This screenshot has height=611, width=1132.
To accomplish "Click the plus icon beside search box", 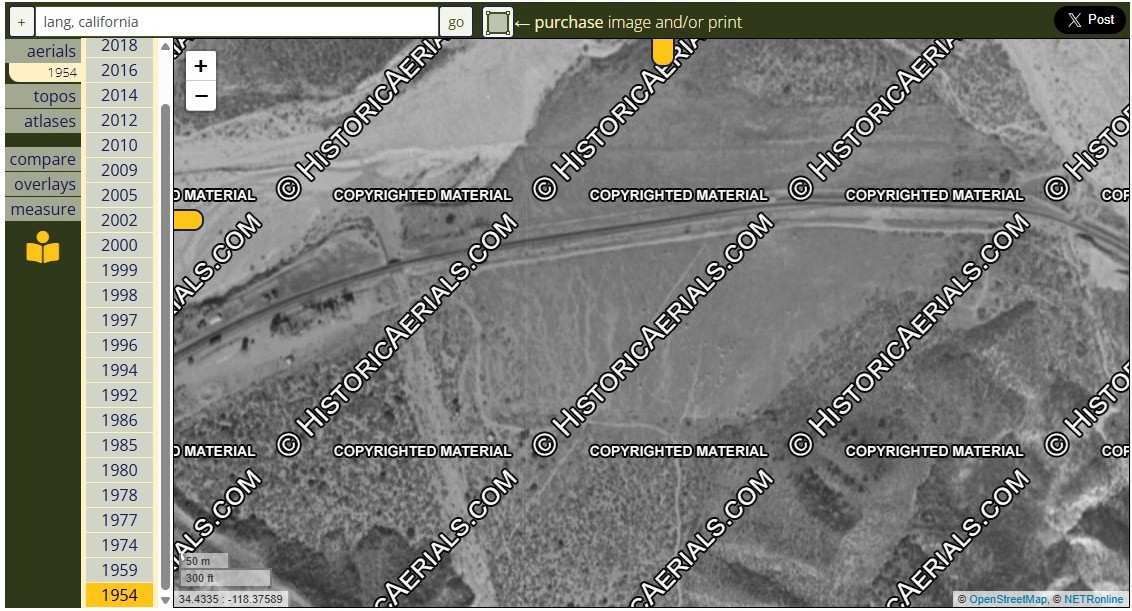I will coord(21,22).
